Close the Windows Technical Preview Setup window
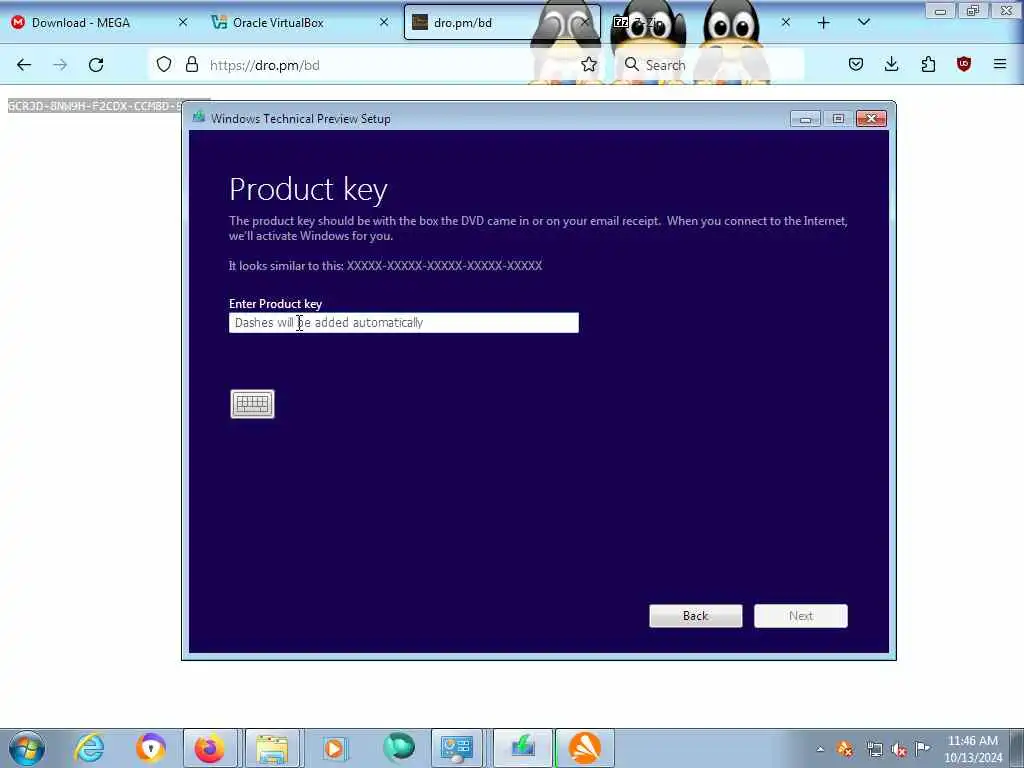1024x768 pixels. tap(871, 118)
